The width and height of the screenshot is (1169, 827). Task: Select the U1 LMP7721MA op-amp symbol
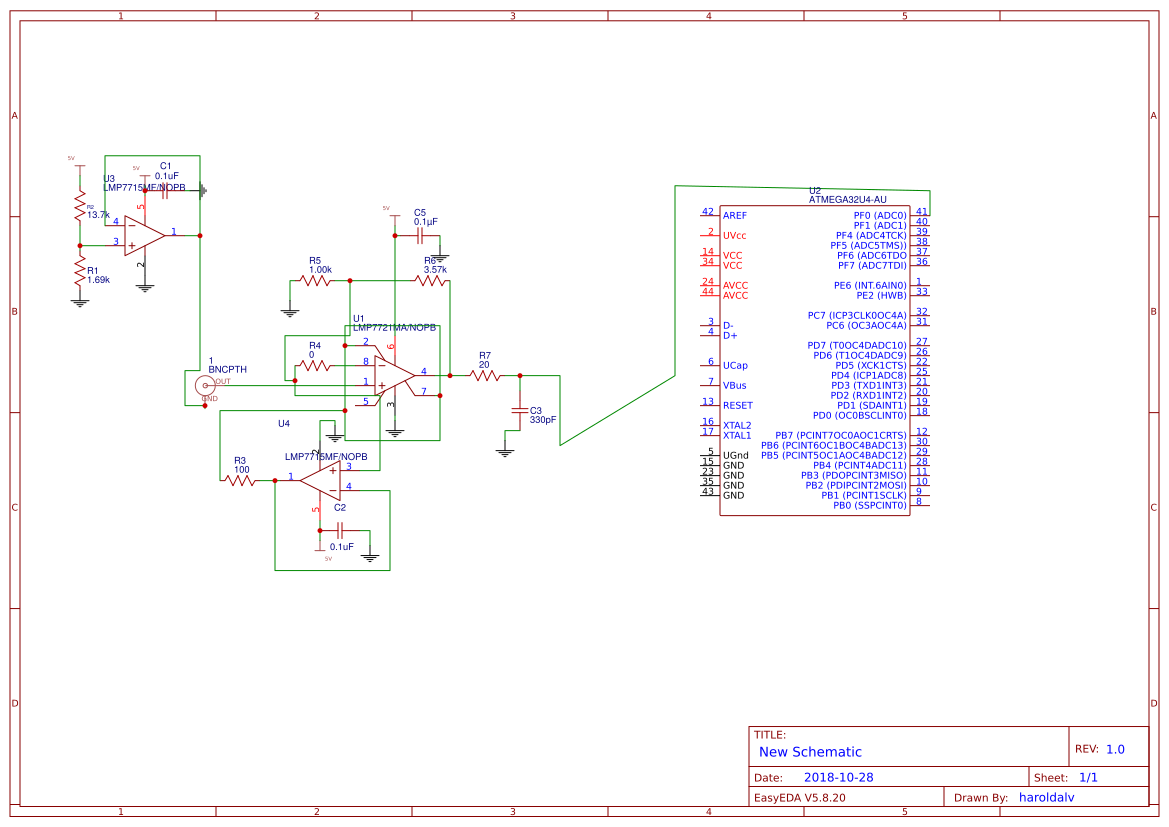393,372
